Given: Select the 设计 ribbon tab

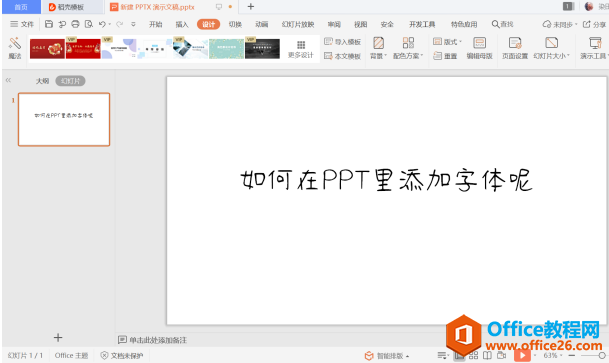Looking at the screenshot, I should [209, 24].
